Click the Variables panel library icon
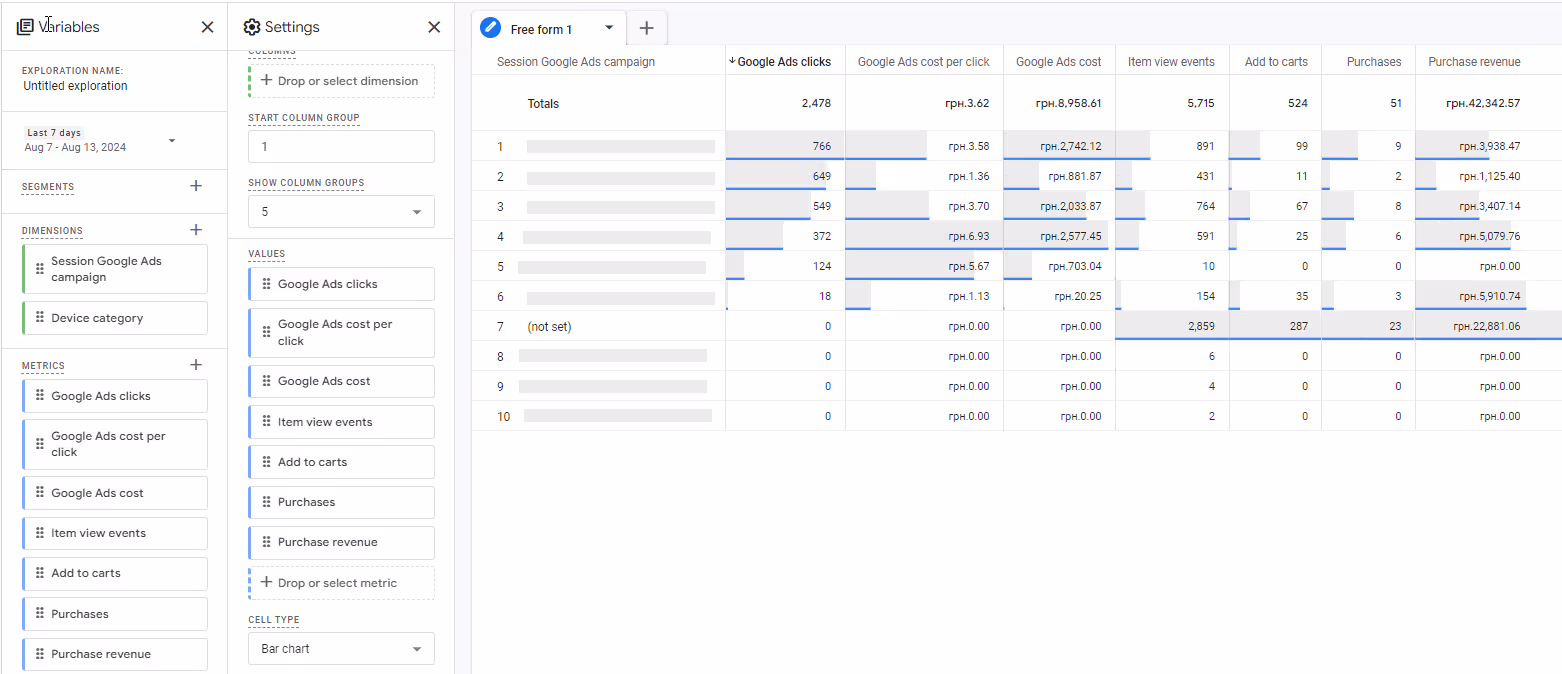This screenshot has width=1562, height=674. point(25,27)
